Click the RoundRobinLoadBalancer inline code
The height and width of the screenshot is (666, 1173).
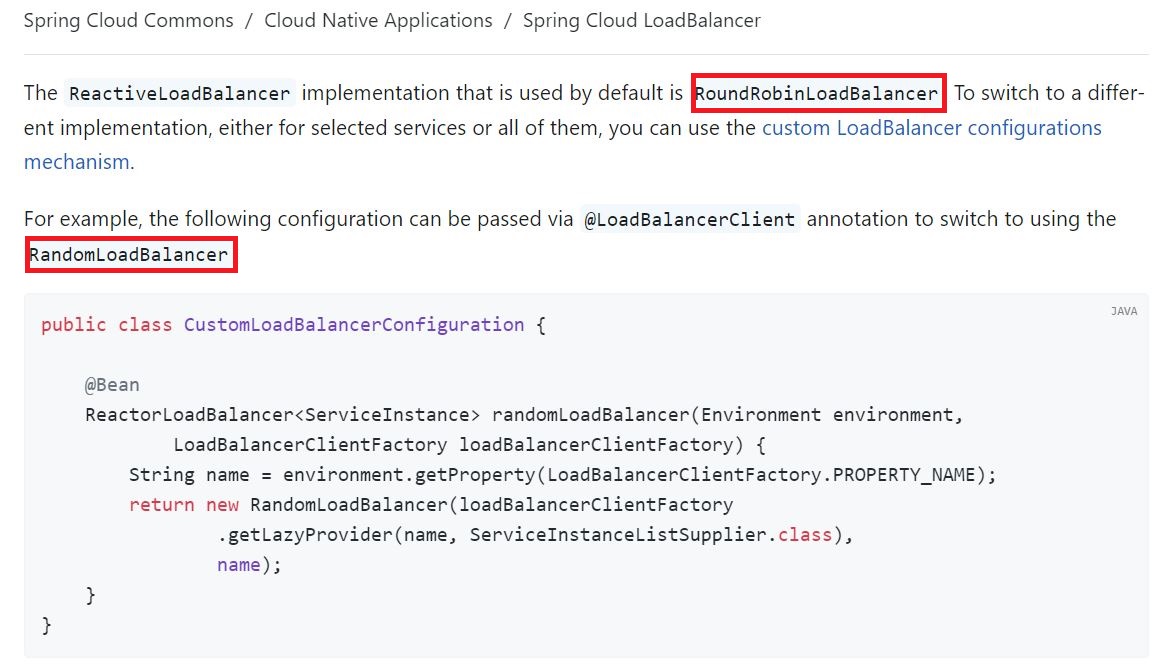[817, 94]
